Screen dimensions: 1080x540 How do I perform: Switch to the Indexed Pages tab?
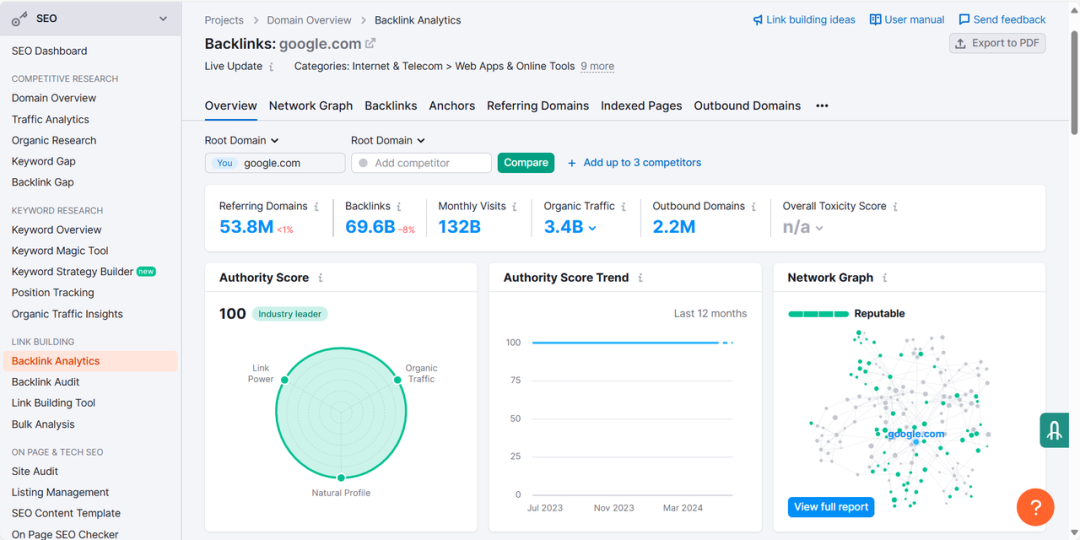click(x=641, y=106)
